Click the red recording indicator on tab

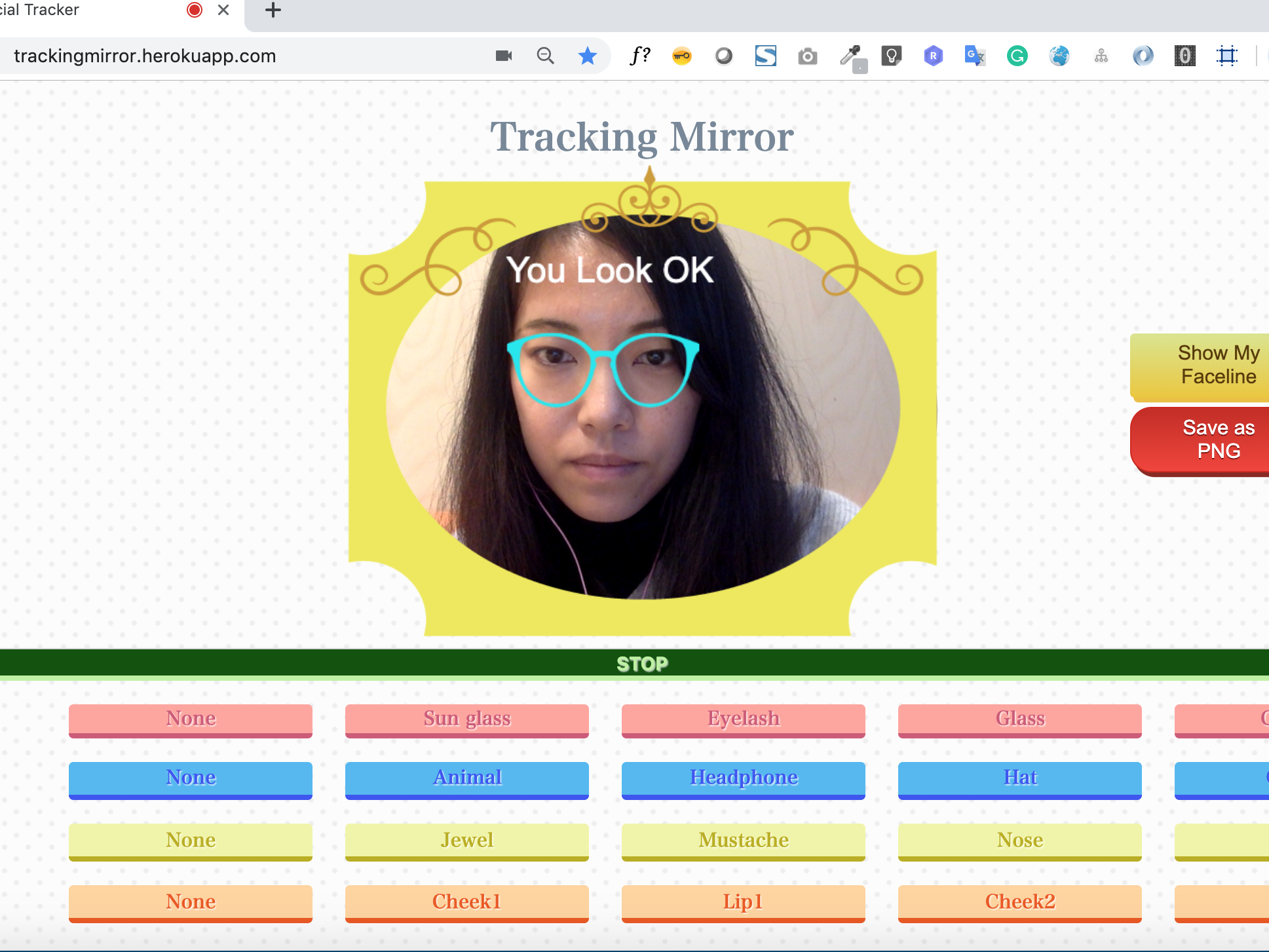(x=195, y=10)
